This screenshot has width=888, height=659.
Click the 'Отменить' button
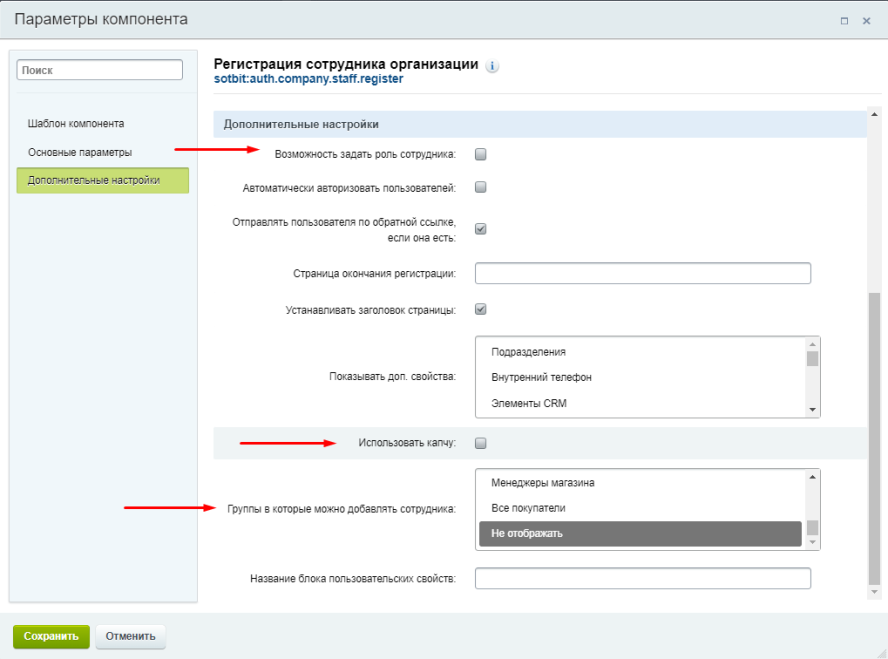click(x=130, y=636)
